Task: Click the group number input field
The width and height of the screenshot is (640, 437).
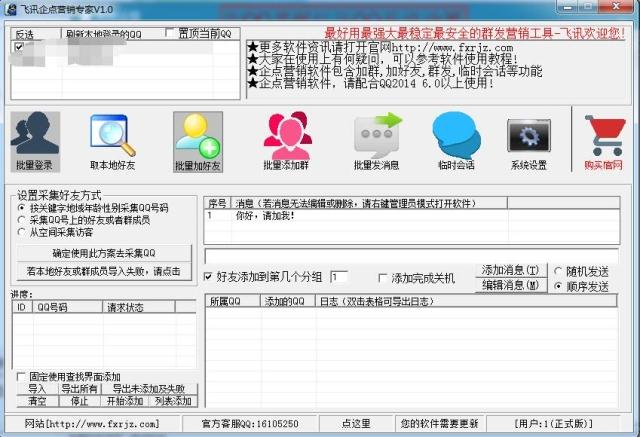Action: coord(339,277)
